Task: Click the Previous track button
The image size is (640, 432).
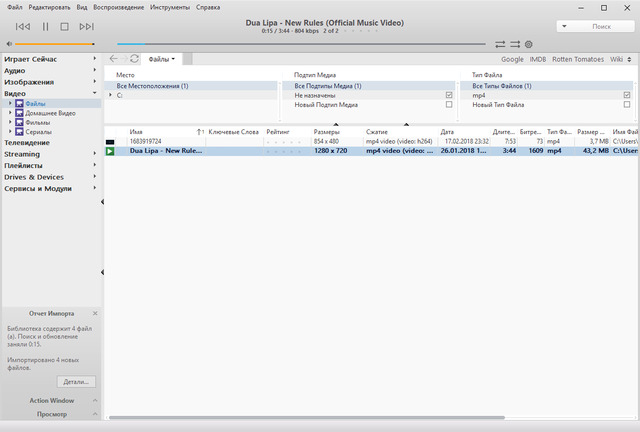Action: click(22, 26)
